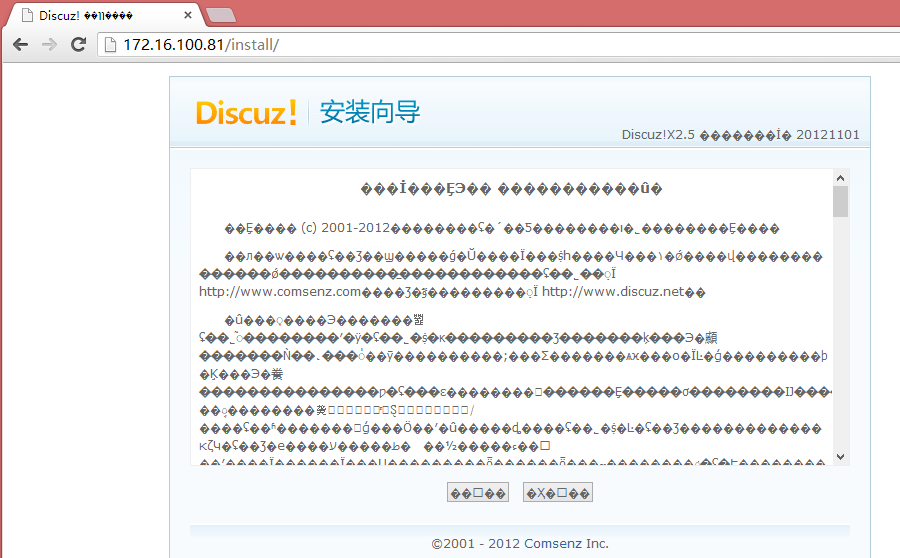Viewport: 900px width, 558px height.
Task: Click the Discuz! orange logo
Action: pyautogui.click(x=246, y=113)
